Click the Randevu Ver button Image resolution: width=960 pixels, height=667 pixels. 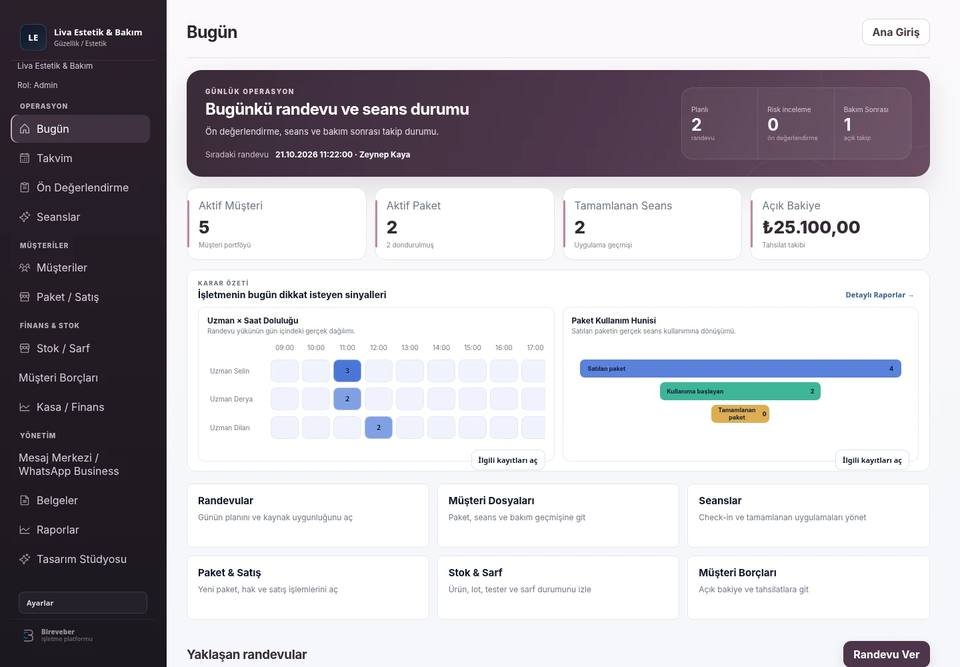886,654
